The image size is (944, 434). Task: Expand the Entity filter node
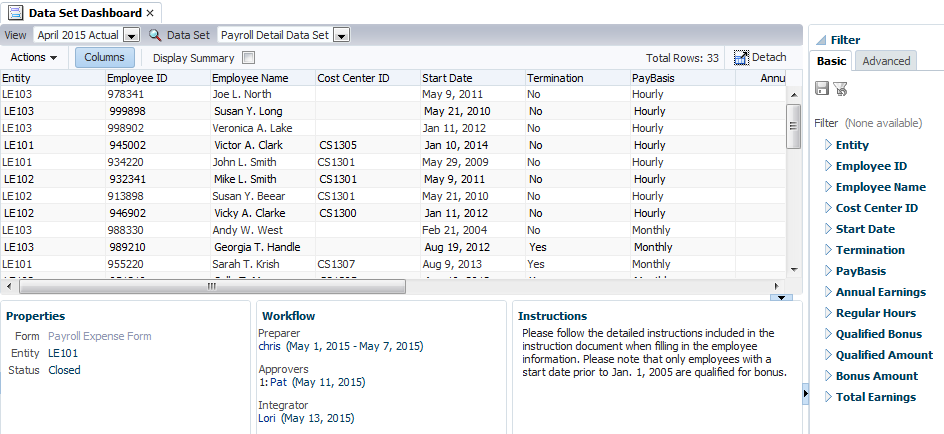coord(828,145)
